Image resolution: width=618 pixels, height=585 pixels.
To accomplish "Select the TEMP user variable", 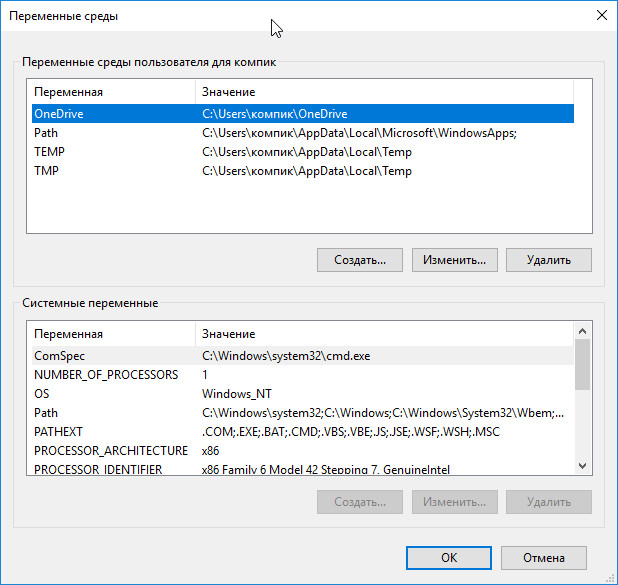I will [x=303, y=152].
